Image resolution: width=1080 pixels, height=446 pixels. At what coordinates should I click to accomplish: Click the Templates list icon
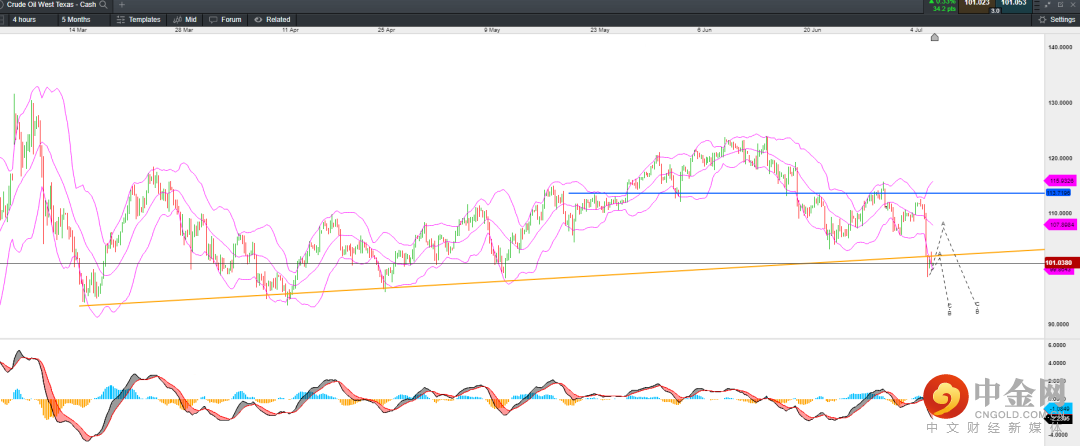121,19
